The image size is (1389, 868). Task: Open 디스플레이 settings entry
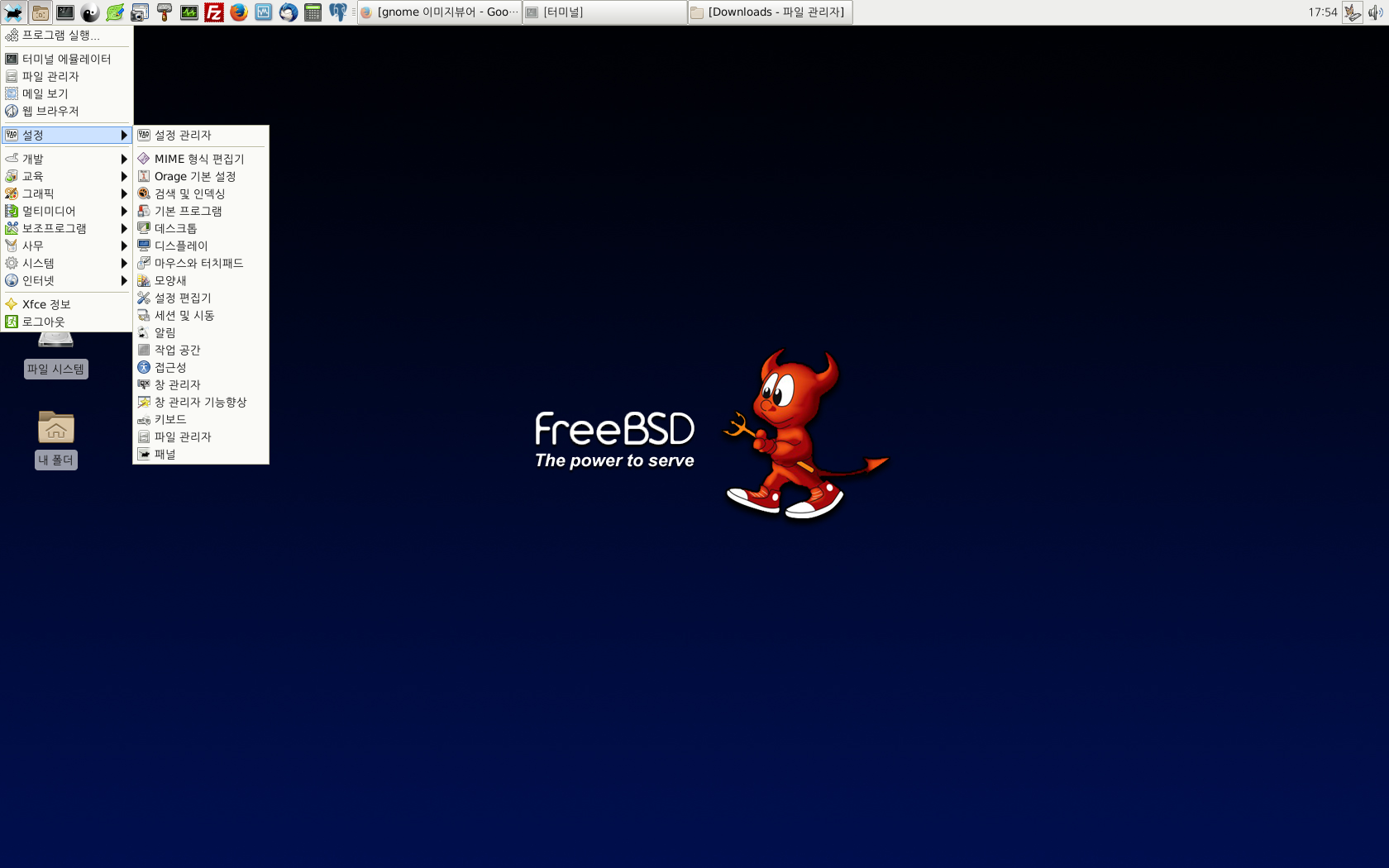(x=201, y=246)
